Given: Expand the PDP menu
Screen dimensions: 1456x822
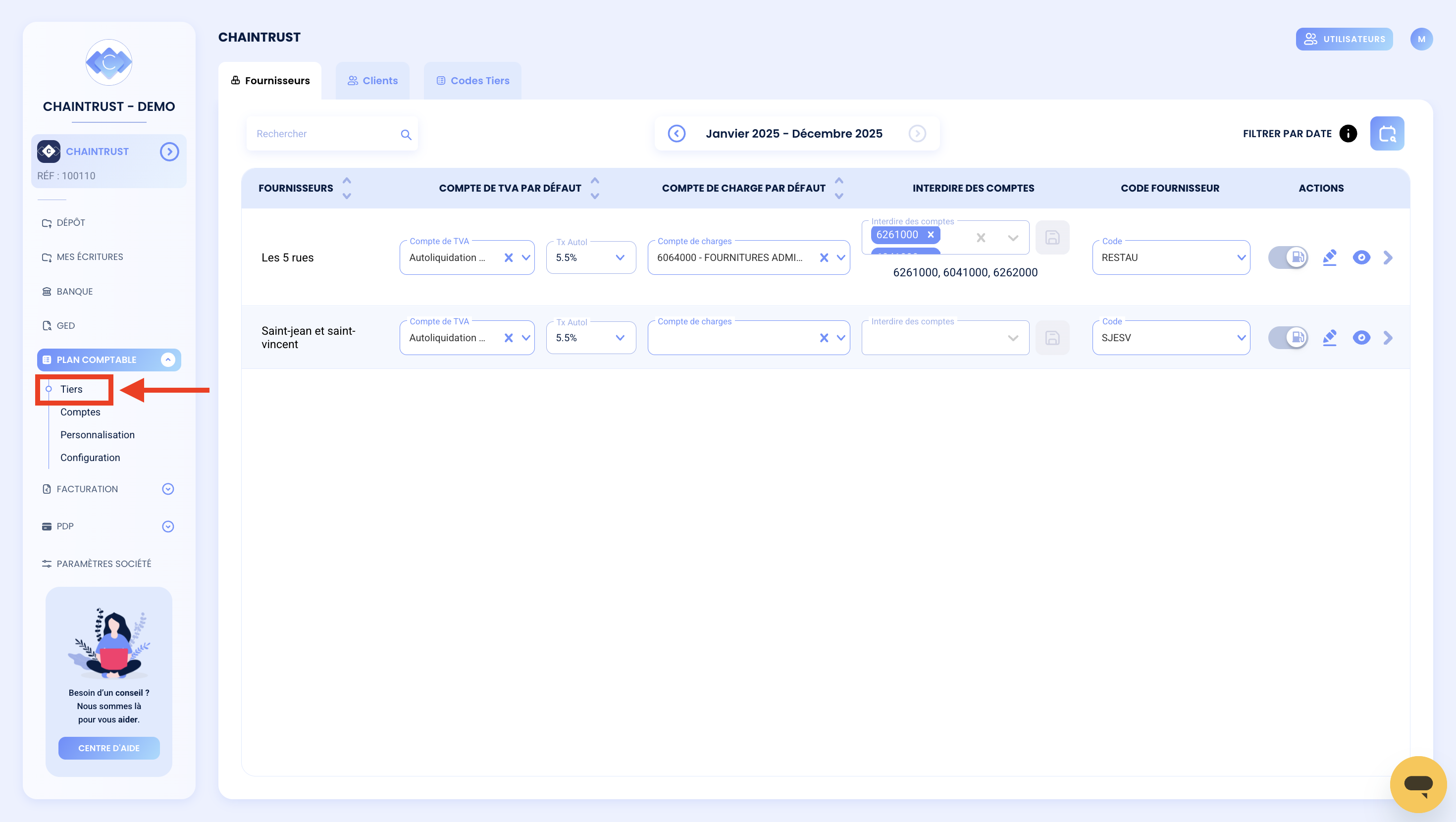Looking at the screenshot, I should click(x=168, y=526).
